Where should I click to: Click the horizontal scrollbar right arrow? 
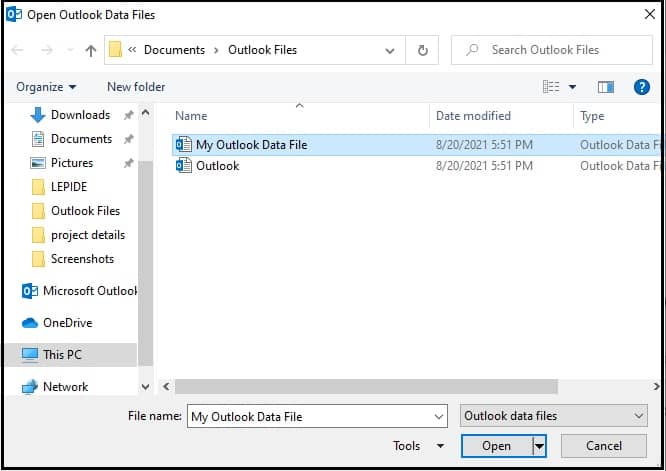[656, 386]
